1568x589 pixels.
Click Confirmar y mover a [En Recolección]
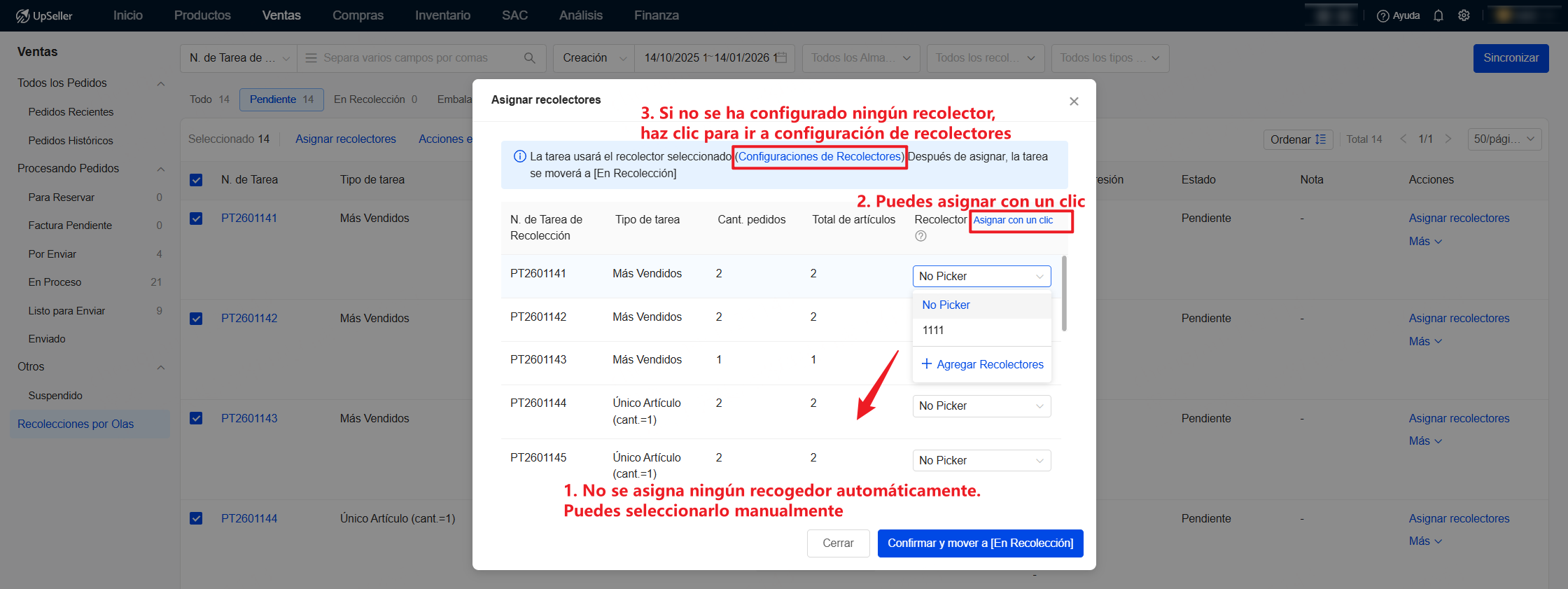(980, 543)
